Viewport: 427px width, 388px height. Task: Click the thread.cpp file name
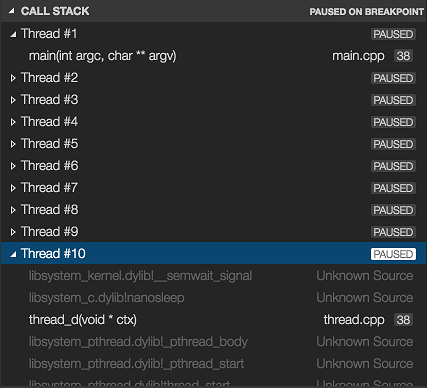click(354, 320)
